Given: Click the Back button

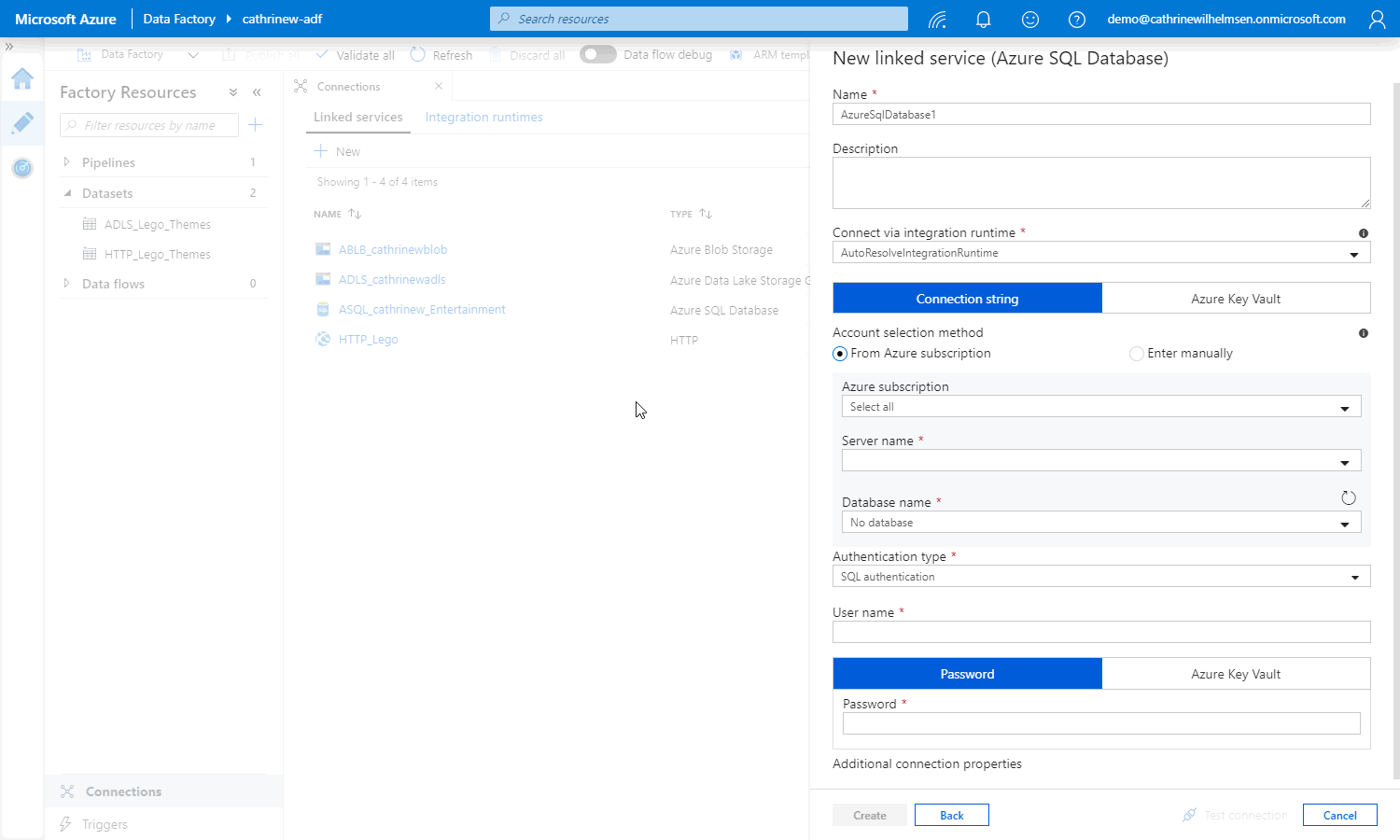Looking at the screenshot, I should pos(951,815).
